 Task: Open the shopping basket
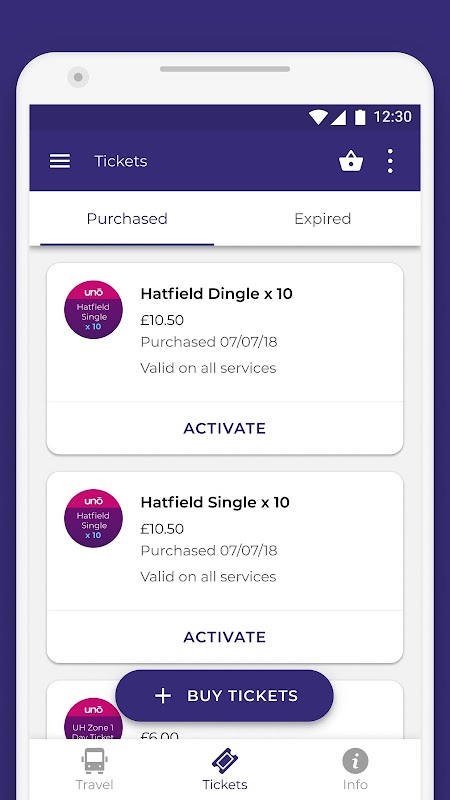[351, 161]
